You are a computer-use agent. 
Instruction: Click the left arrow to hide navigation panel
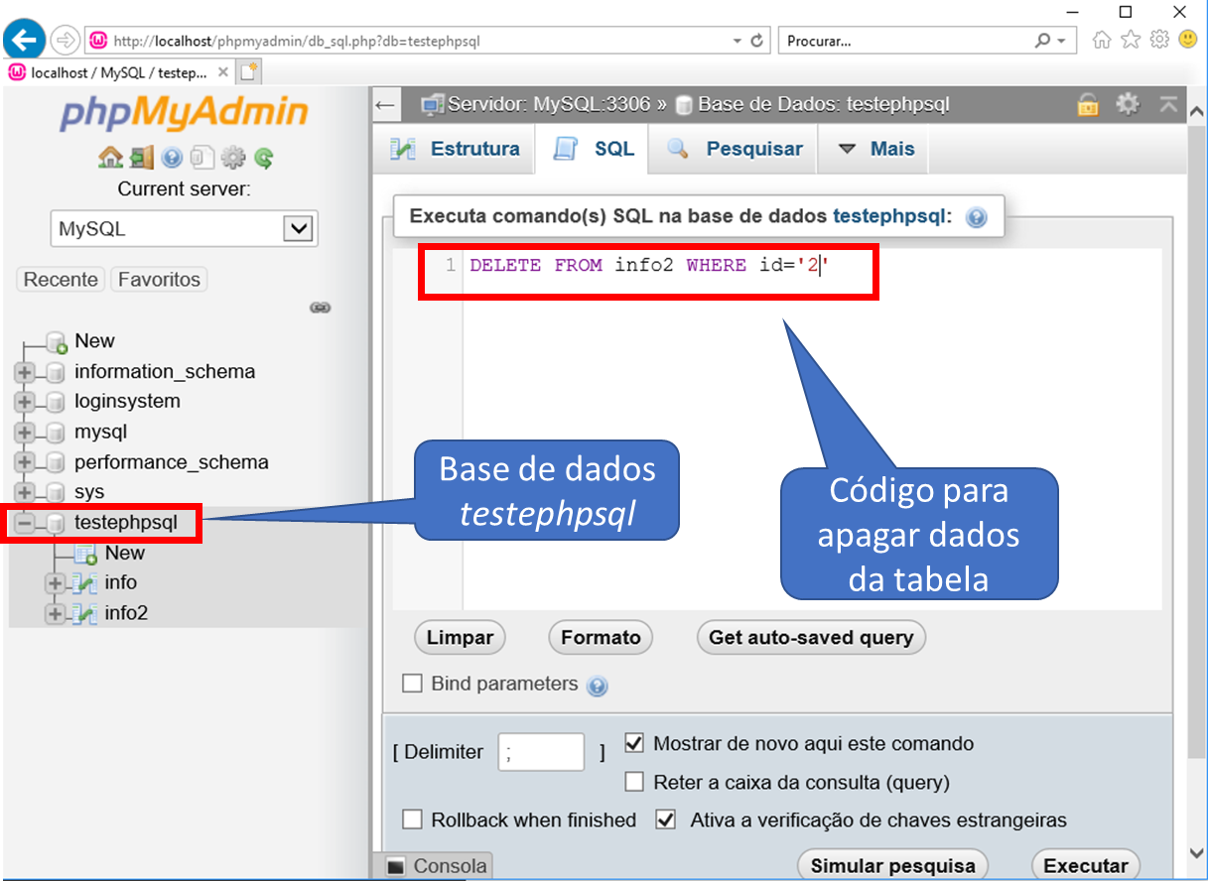[x=385, y=105]
